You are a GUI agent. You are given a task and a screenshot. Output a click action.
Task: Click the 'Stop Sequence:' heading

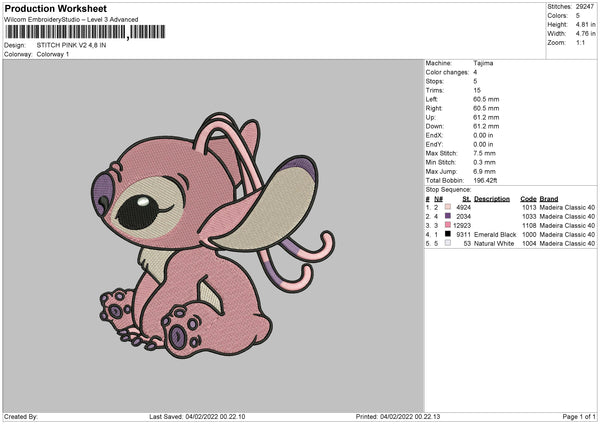(x=448, y=190)
